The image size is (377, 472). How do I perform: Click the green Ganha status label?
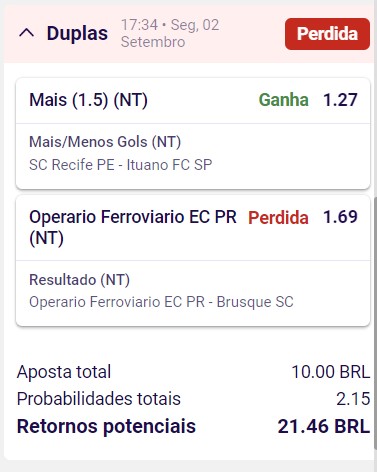coord(284,100)
